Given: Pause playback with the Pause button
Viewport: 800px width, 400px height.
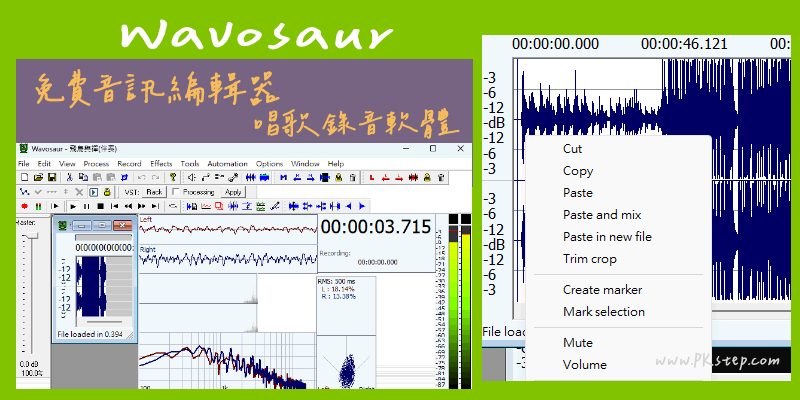Looking at the screenshot, I should (87, 206).
